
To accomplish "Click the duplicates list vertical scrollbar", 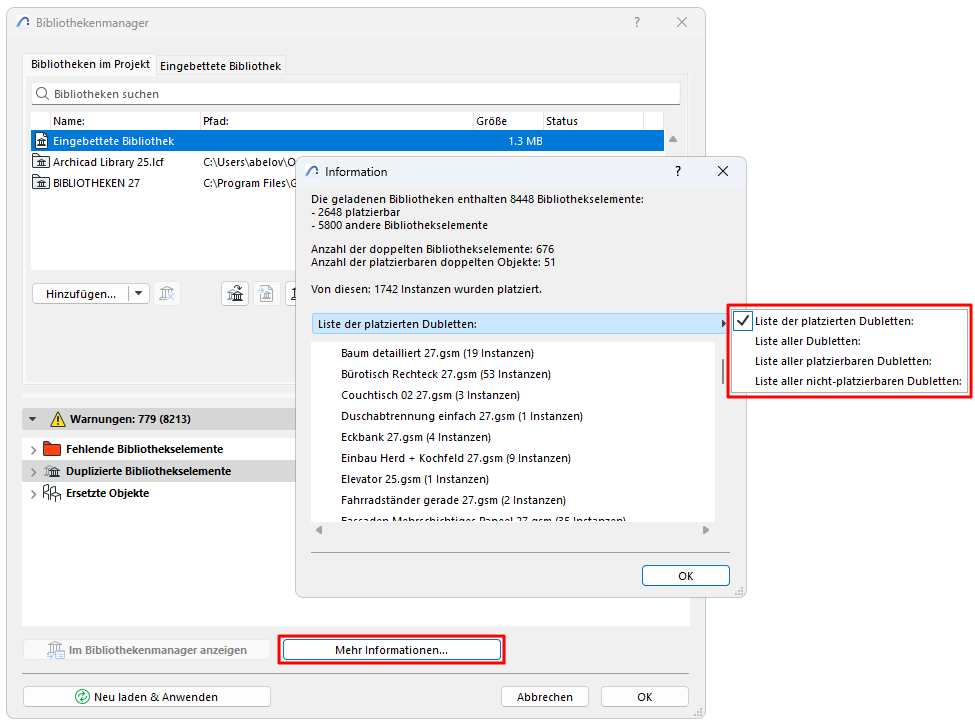I will pos(723,371).
